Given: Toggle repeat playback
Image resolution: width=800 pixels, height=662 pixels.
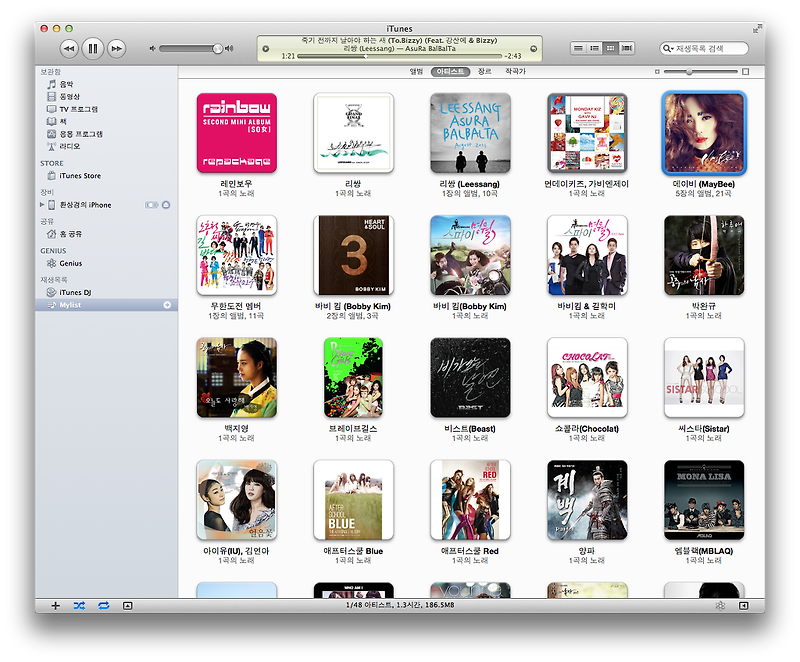Looking at the screenshot, I should 104,606.
